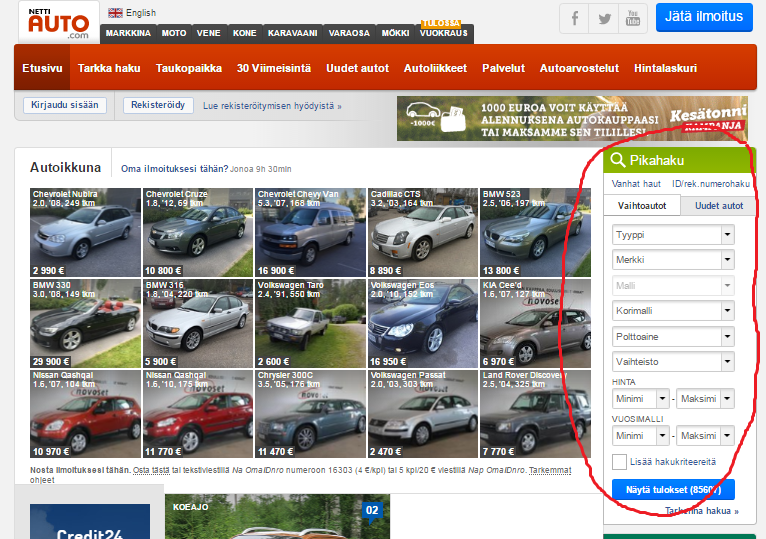766x539 pixels.
Task: Expand the Tyyppi dropdown
Action: coord(673,235)
